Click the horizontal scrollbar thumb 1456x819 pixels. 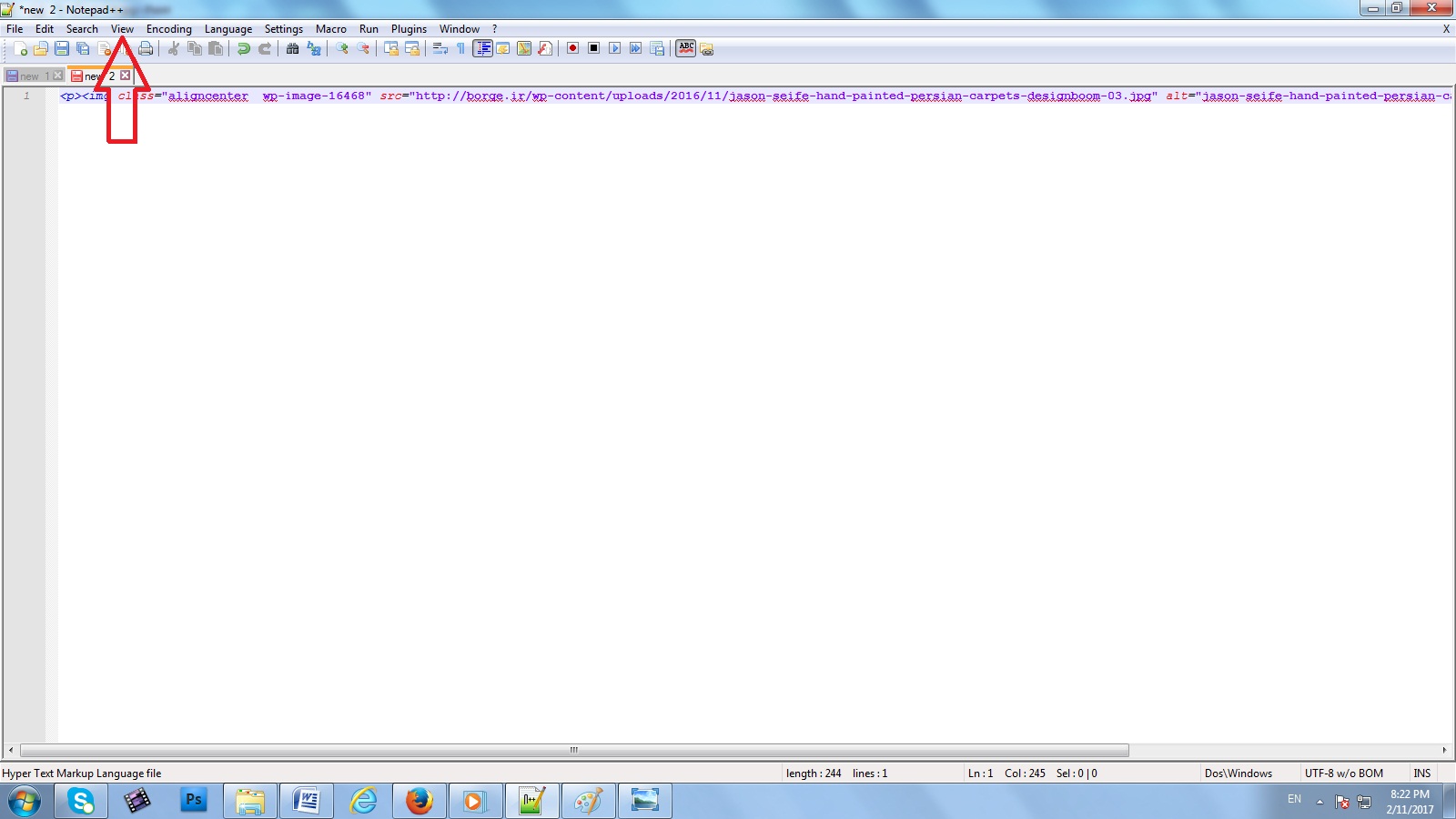pyautogui.click(x=573, y=751)
